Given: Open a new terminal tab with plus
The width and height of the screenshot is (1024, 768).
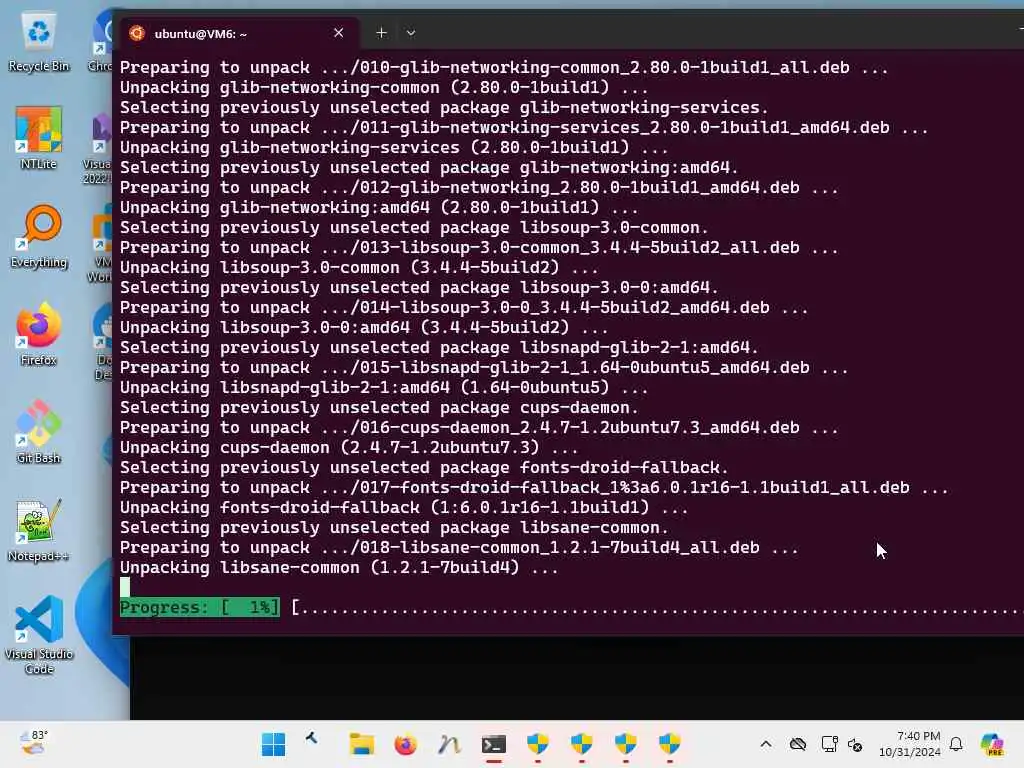Looking at the screenshot, I should pyautogui.click(x=381, y=33).
